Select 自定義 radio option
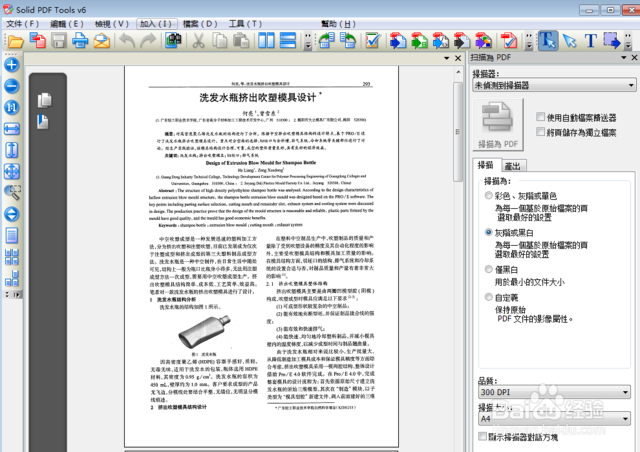The width and height of the screenshot is (640, 452). pyautogui.click(x=489, y=297)
